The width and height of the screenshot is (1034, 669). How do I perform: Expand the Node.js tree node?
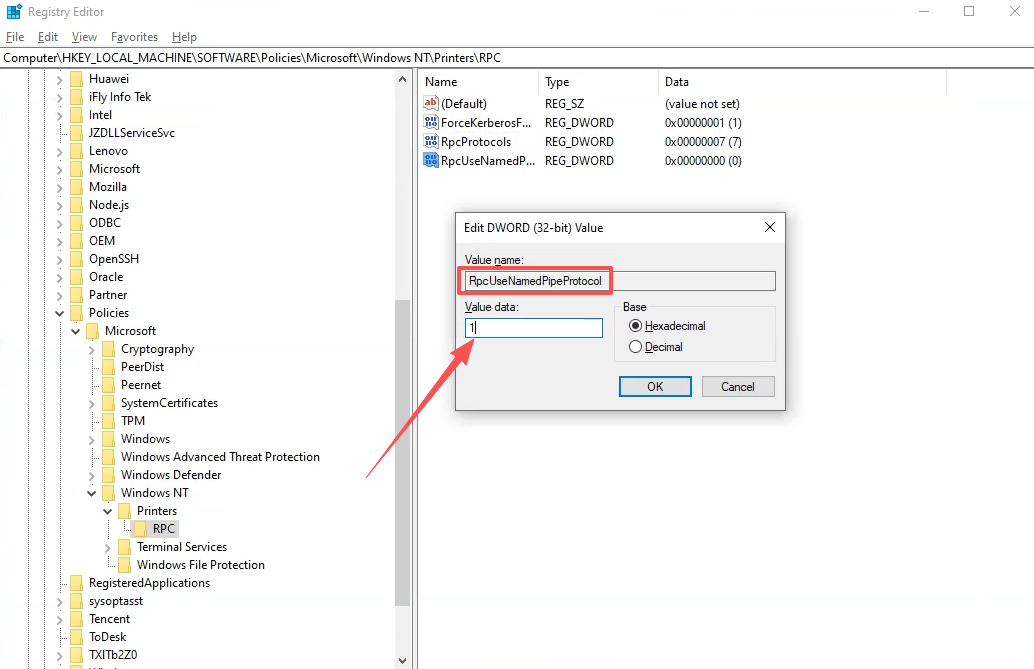(x=59, y=205)
